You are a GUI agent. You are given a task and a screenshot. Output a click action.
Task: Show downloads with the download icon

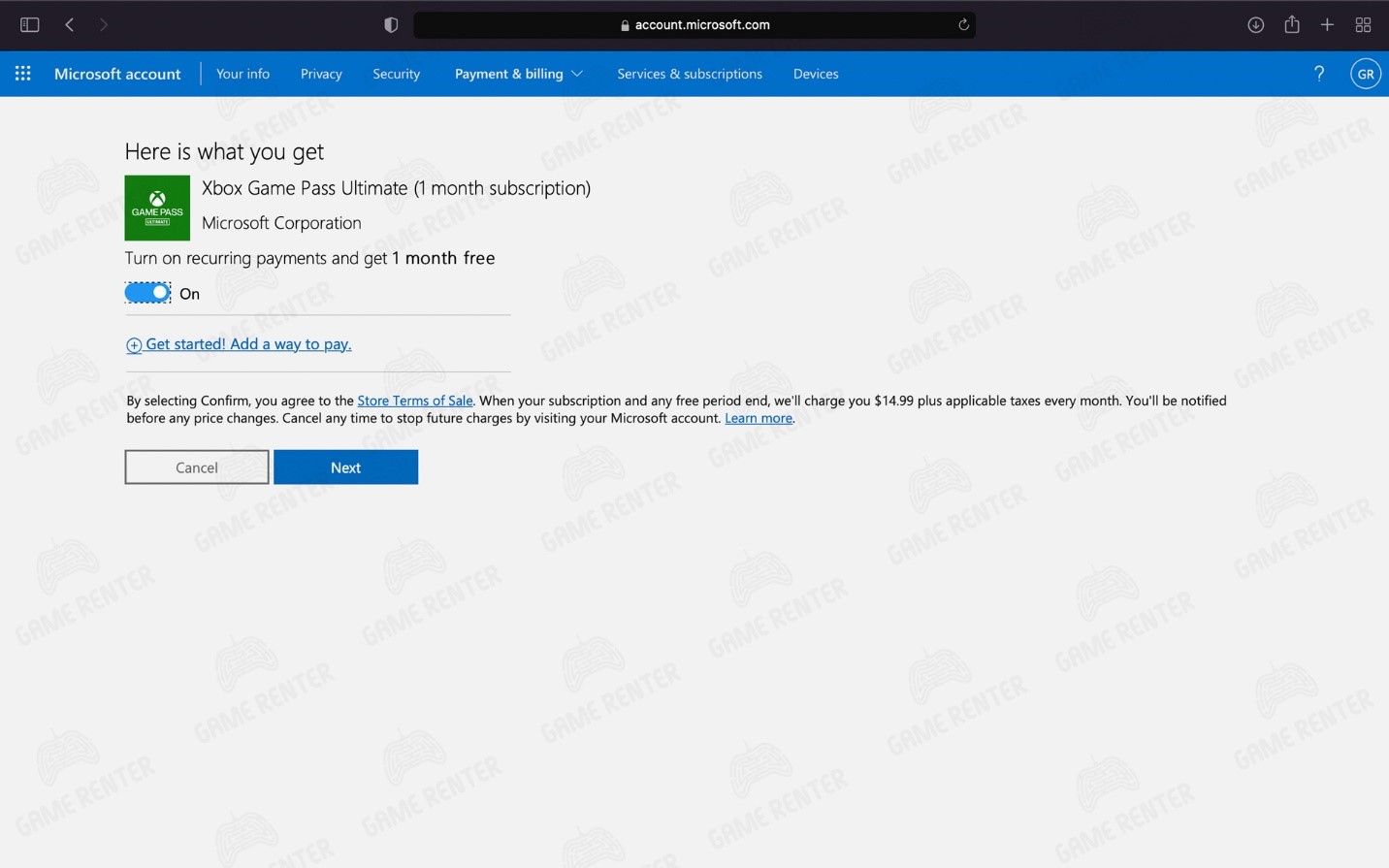click(1255, 25)
